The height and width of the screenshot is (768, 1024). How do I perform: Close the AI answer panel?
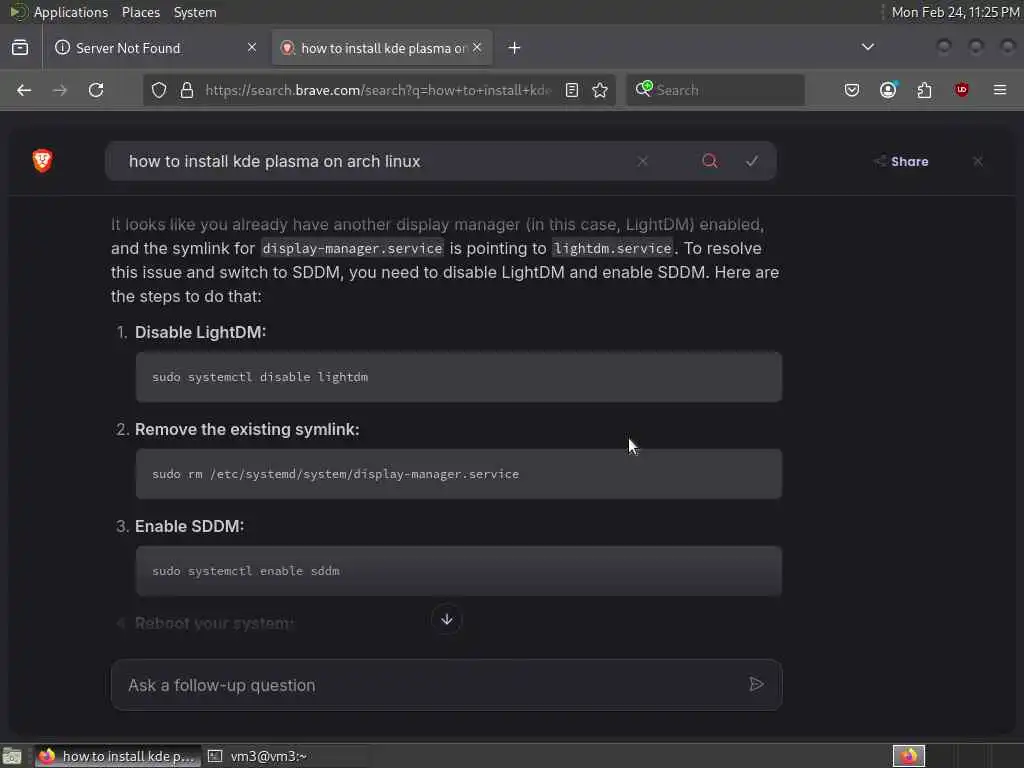978,161
